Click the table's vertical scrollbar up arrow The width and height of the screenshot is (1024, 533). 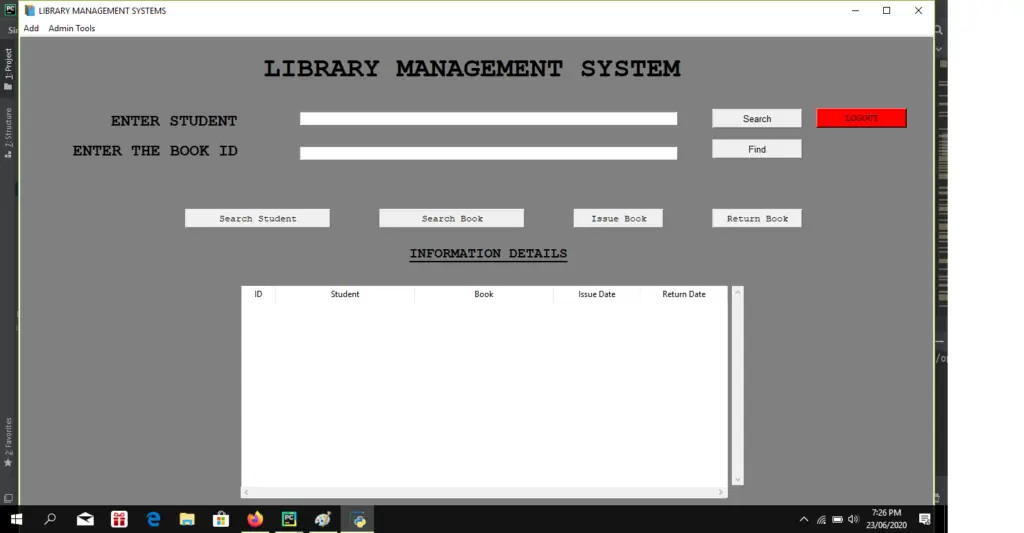pos(737,292)
